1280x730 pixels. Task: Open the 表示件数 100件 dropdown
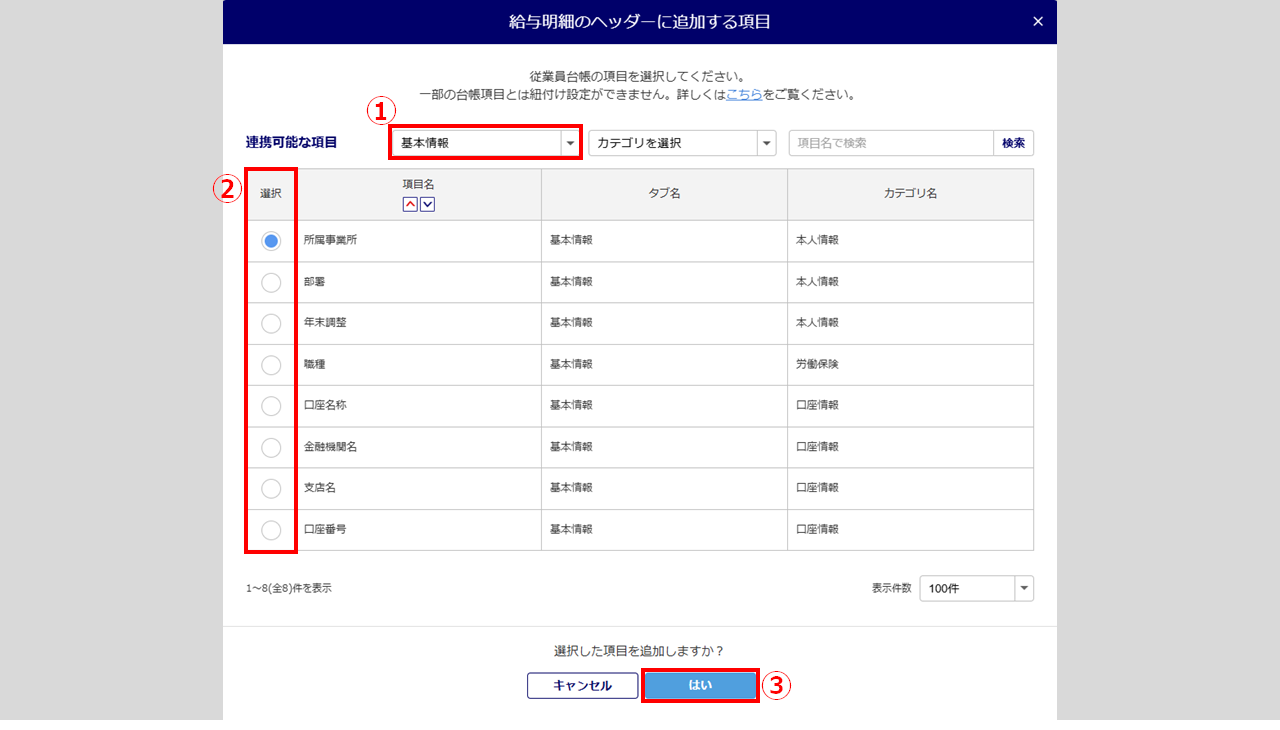point(976,588)
